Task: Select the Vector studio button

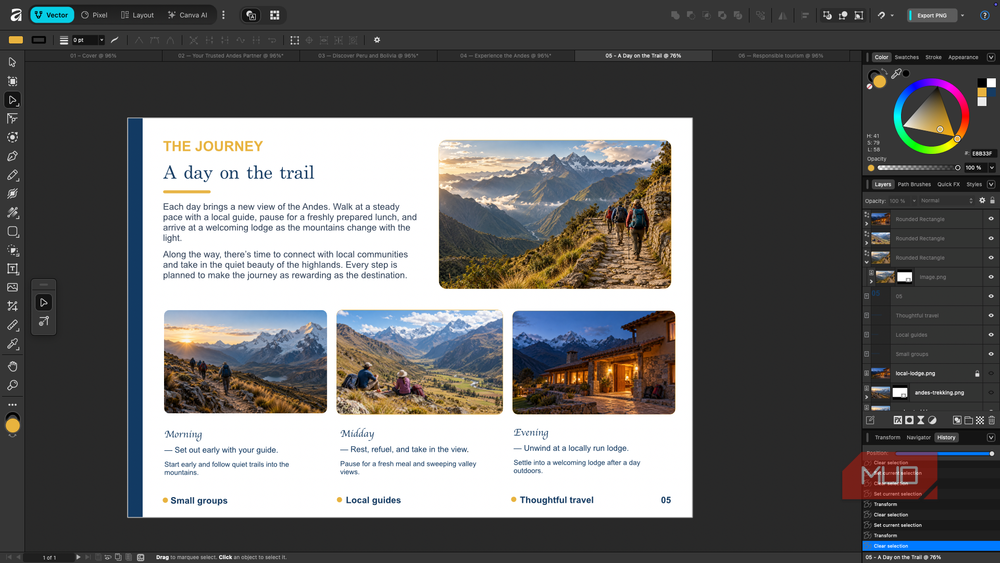Action: pyautogui.click(x=52, y=15)
